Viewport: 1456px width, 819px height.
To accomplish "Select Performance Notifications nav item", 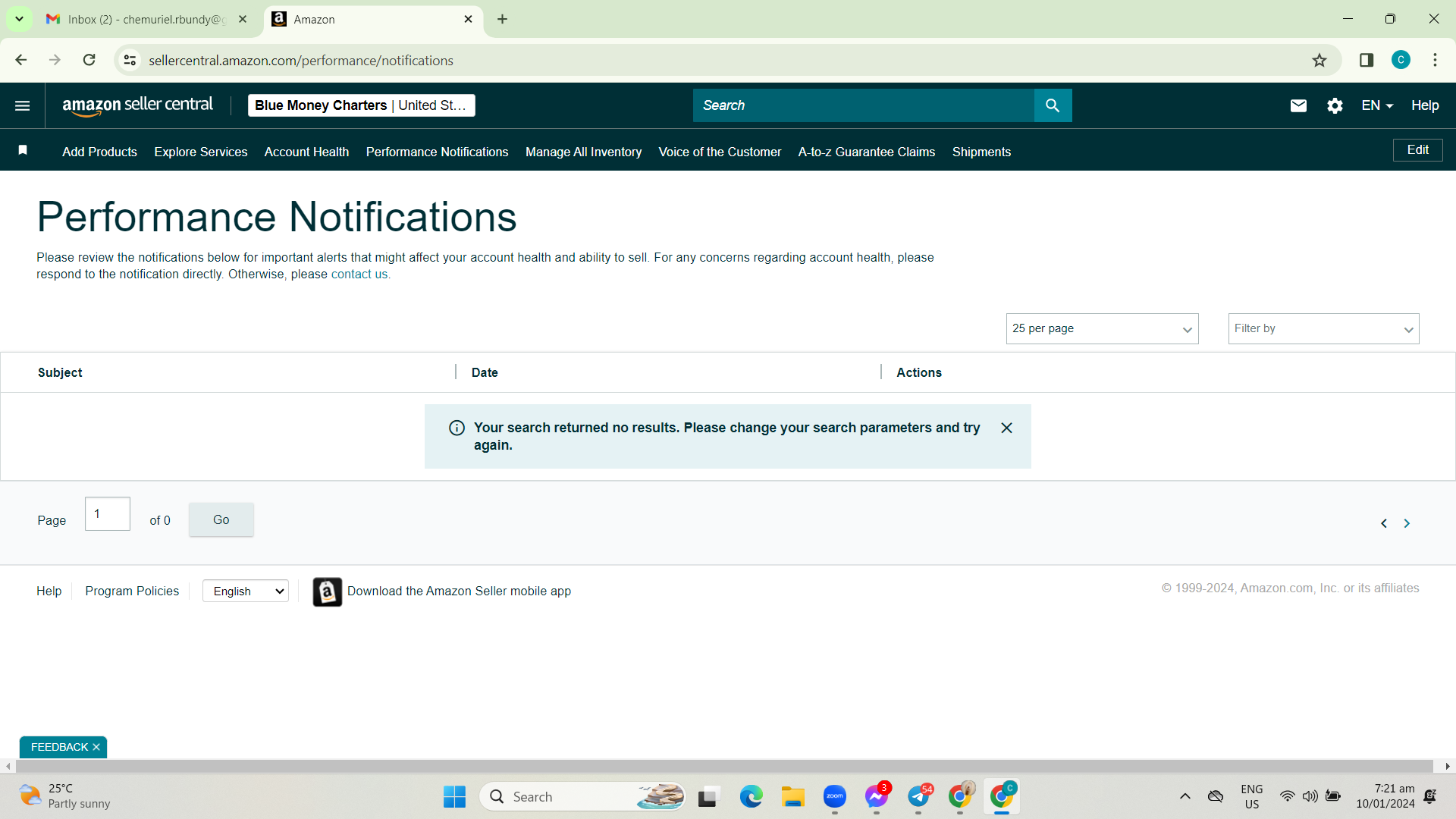I will point(437,152).
